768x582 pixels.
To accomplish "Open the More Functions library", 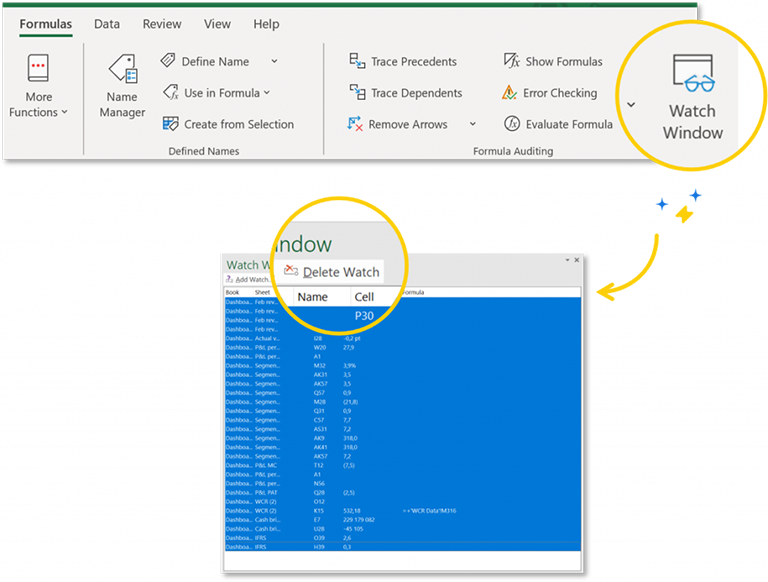I will (38, 86).
